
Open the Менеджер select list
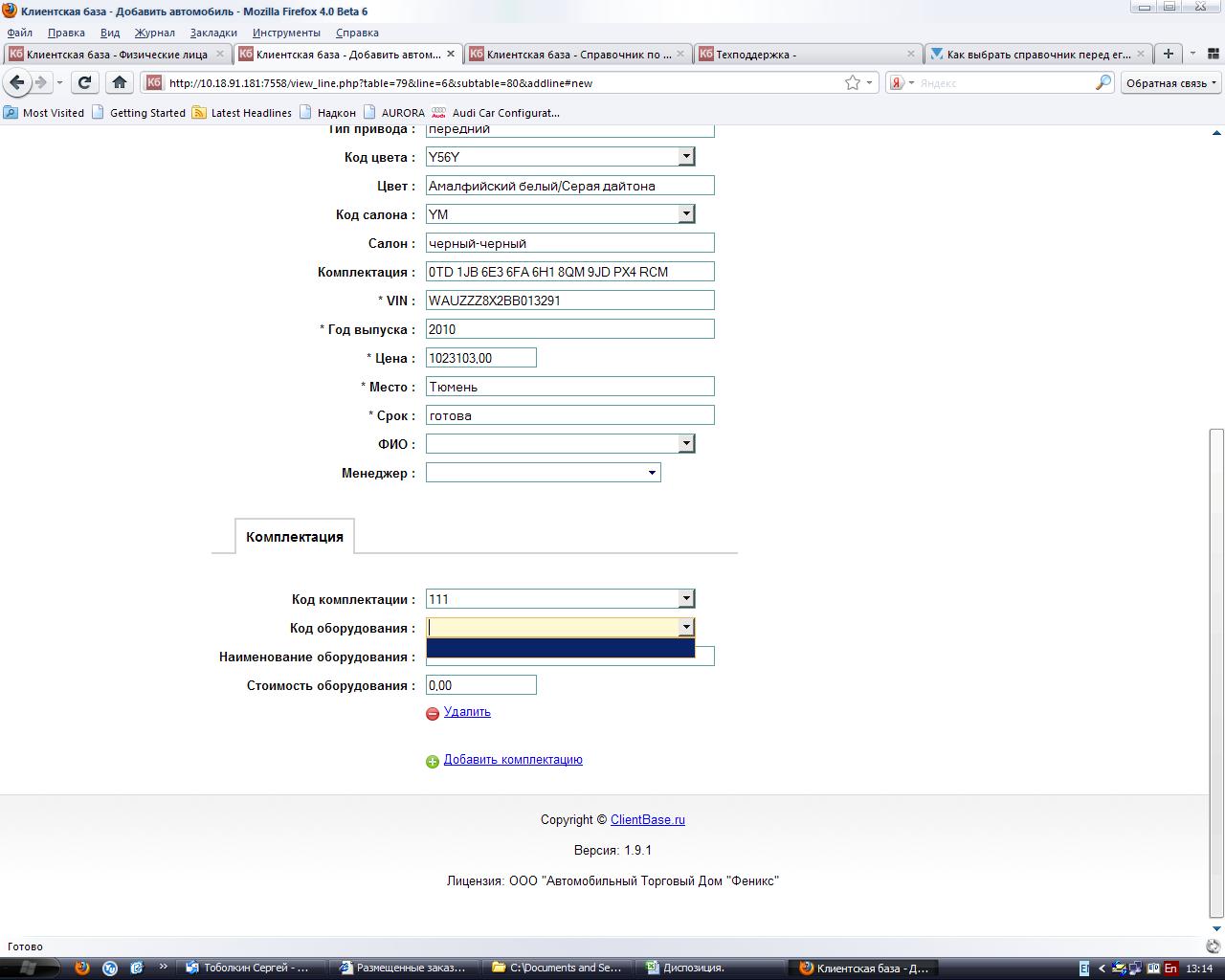[x=544, y=472]
